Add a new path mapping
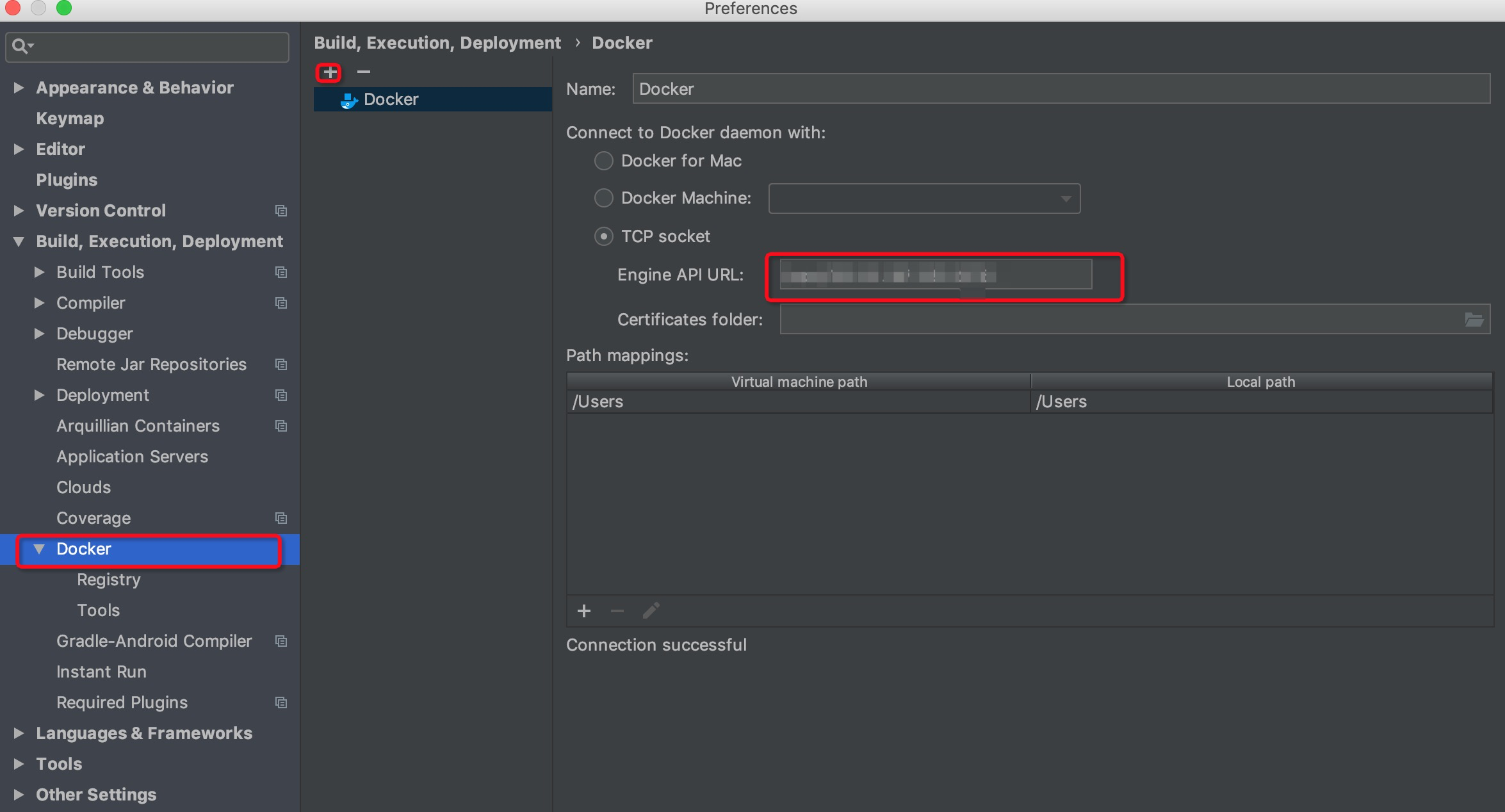This screenshot has width=1505, height=812. [584, 611]
